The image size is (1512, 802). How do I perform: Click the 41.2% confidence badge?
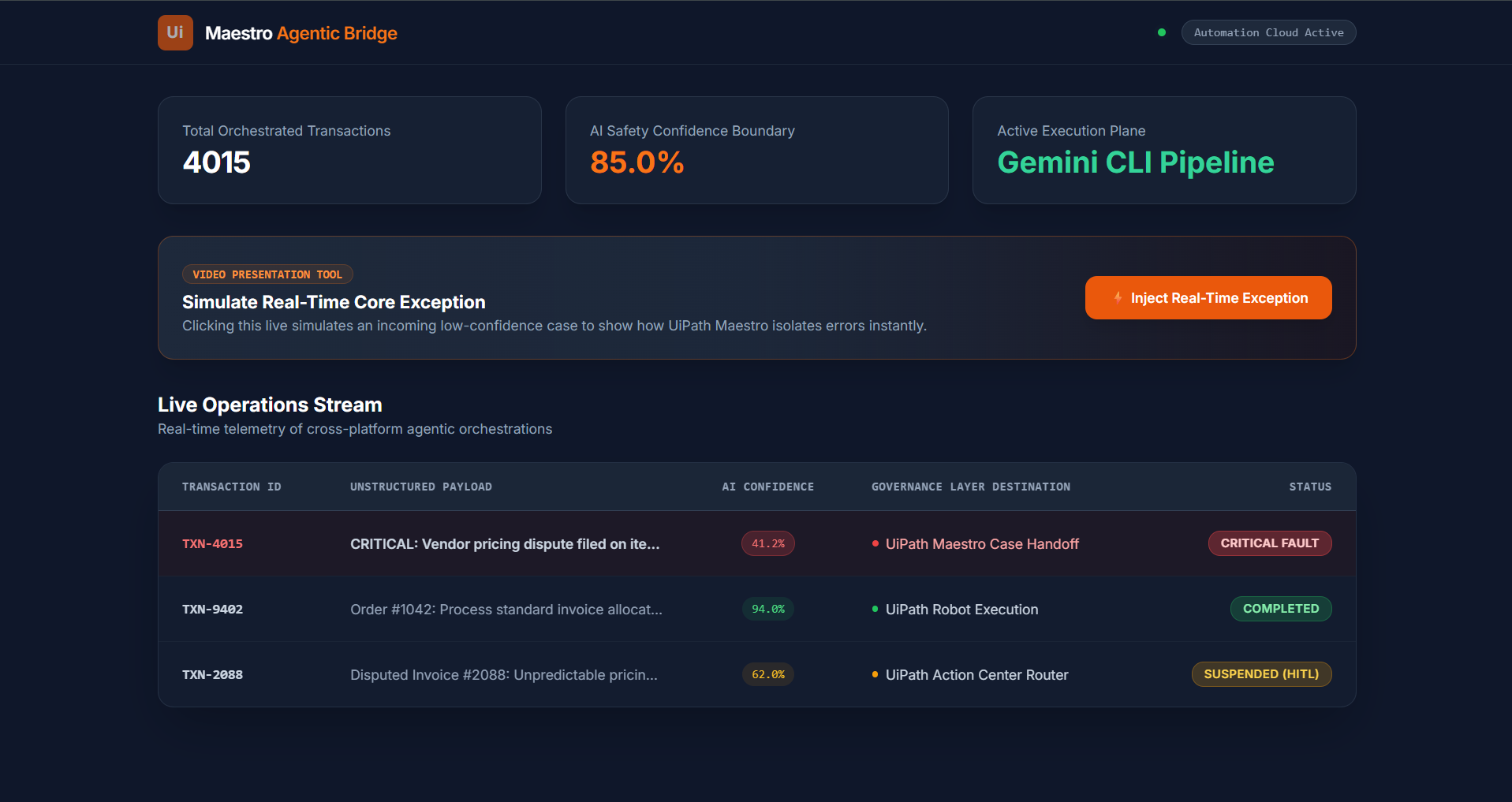[x=768, y=543]
